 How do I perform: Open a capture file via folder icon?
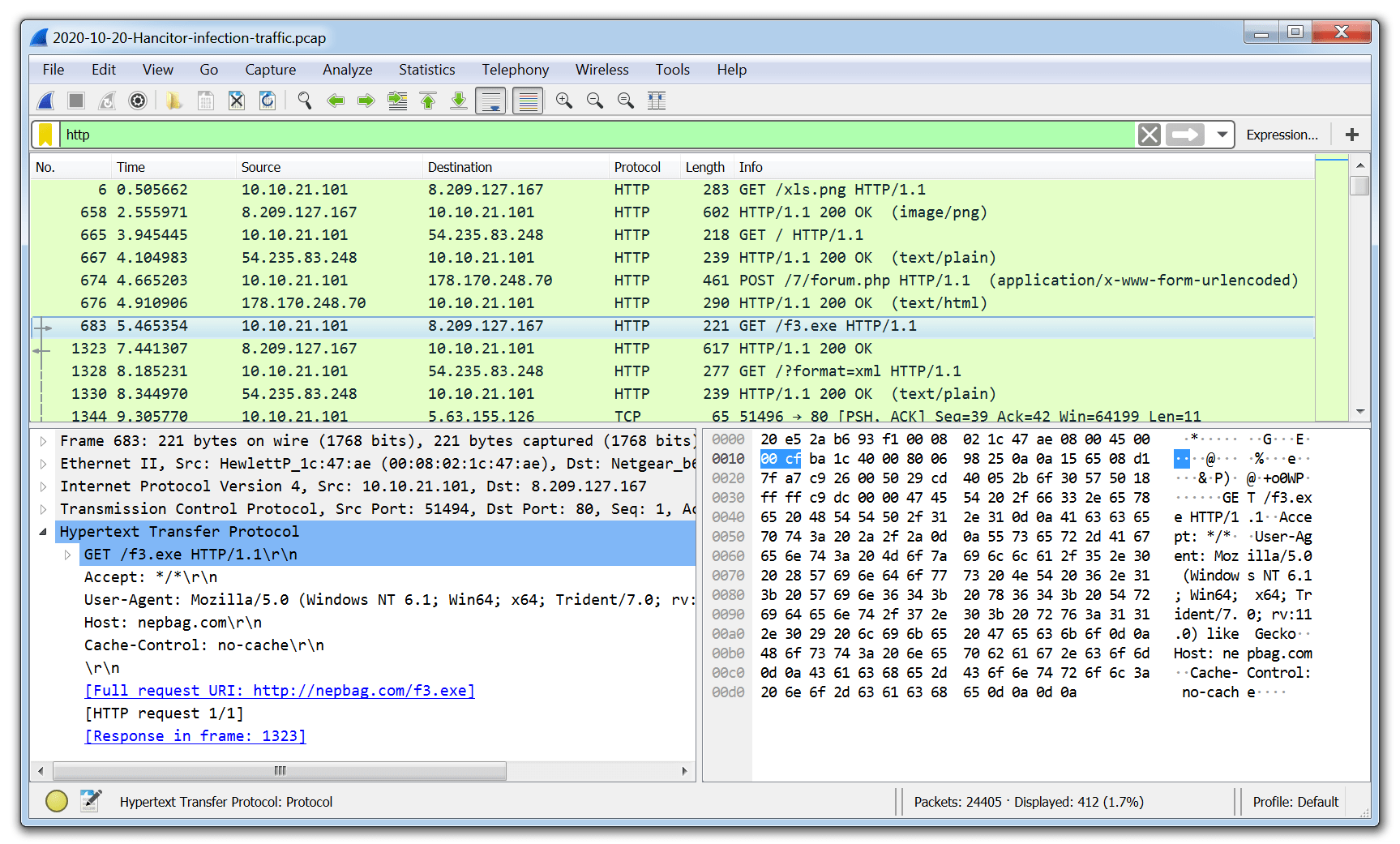pos(173,100)
